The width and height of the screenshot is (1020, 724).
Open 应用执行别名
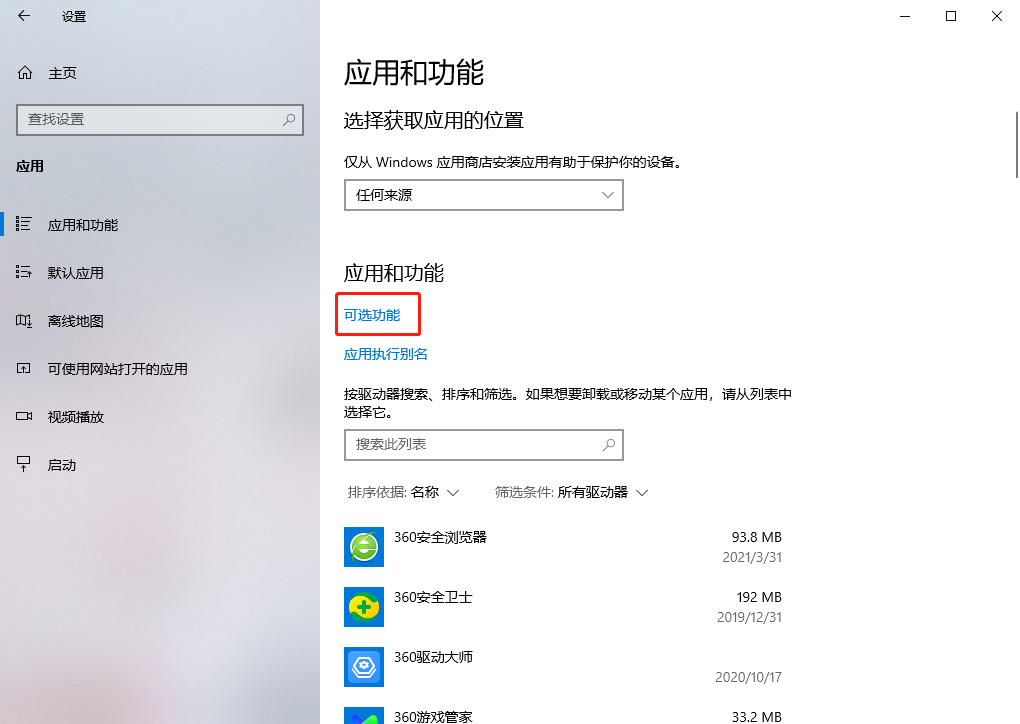(x=385, y=353)
